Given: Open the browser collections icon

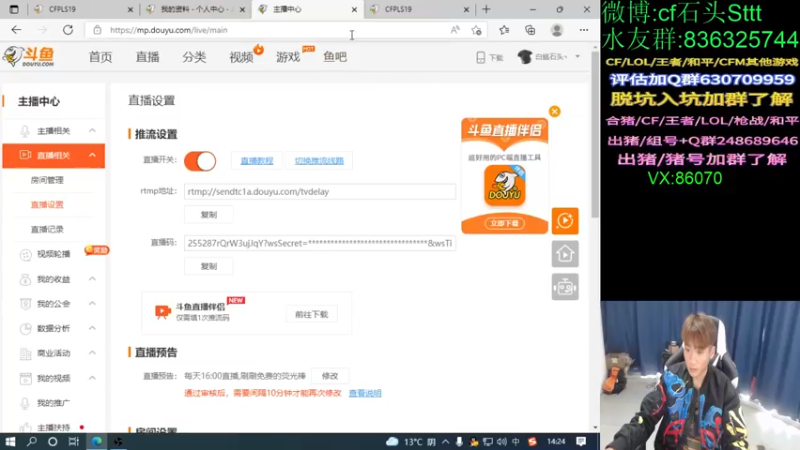Looking at the screenshot, I should [530, 30].
